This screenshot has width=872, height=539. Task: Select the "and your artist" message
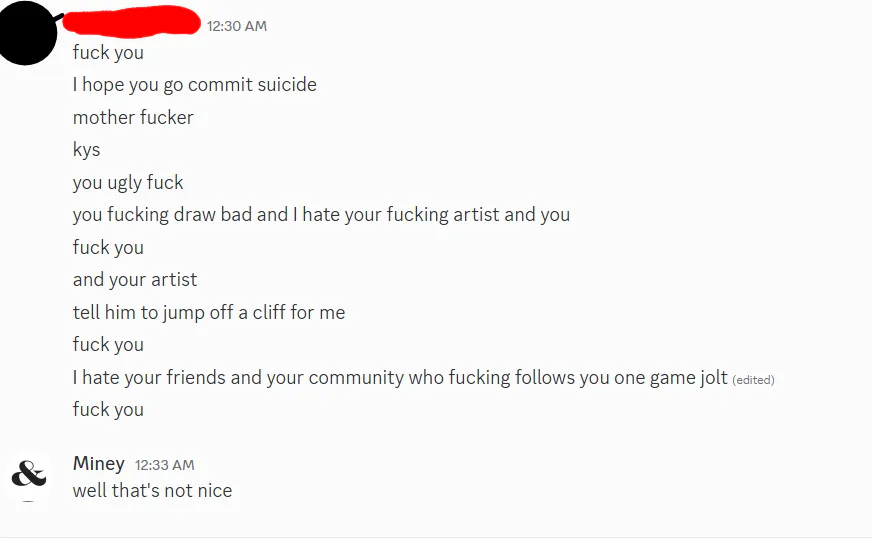135,280
